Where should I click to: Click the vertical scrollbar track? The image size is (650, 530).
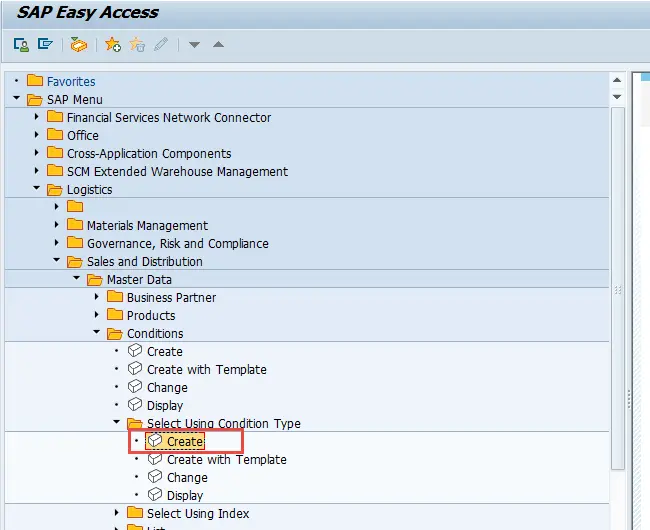[x=618, y=288]
